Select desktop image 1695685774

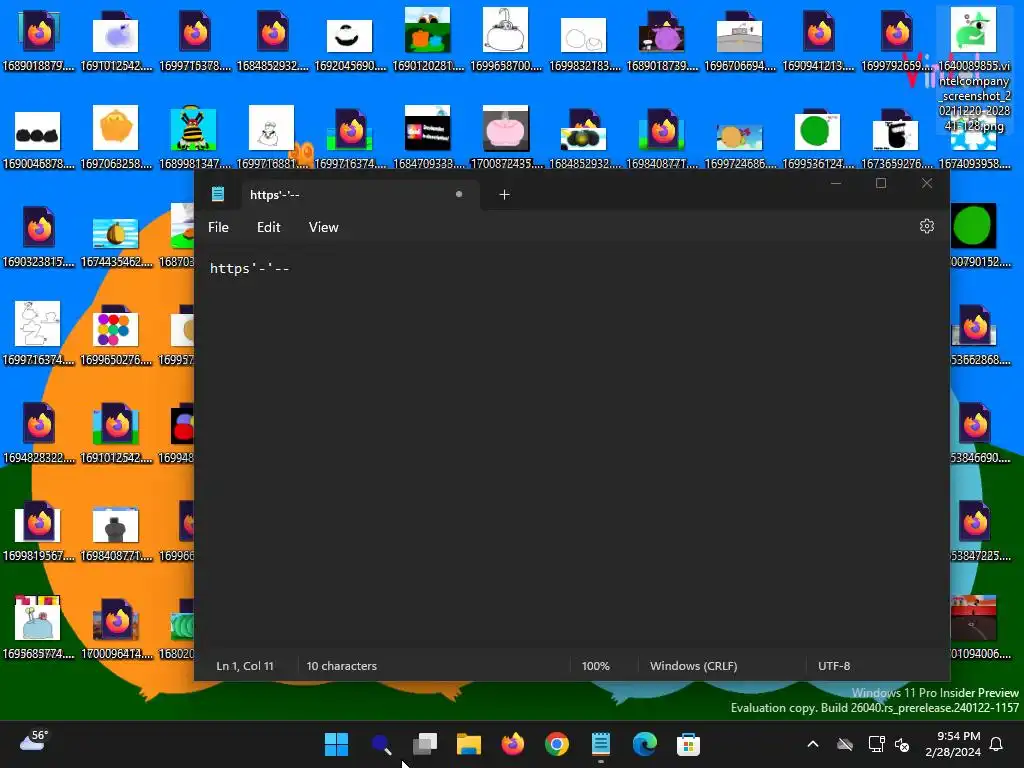point(39,628)
